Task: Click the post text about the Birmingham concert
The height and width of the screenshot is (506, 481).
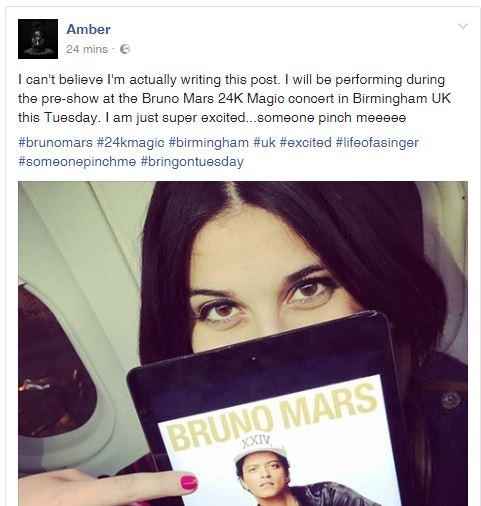Action: tap(234, 99)
